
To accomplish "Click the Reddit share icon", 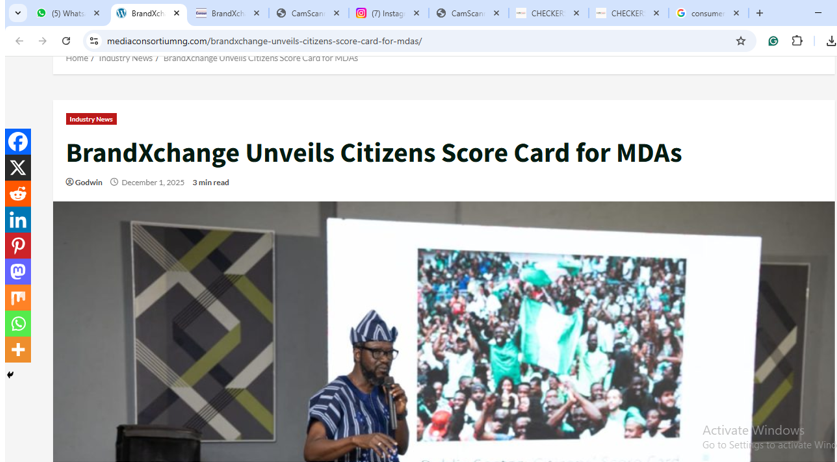I will pyautogui.click(x=18, y=193).
